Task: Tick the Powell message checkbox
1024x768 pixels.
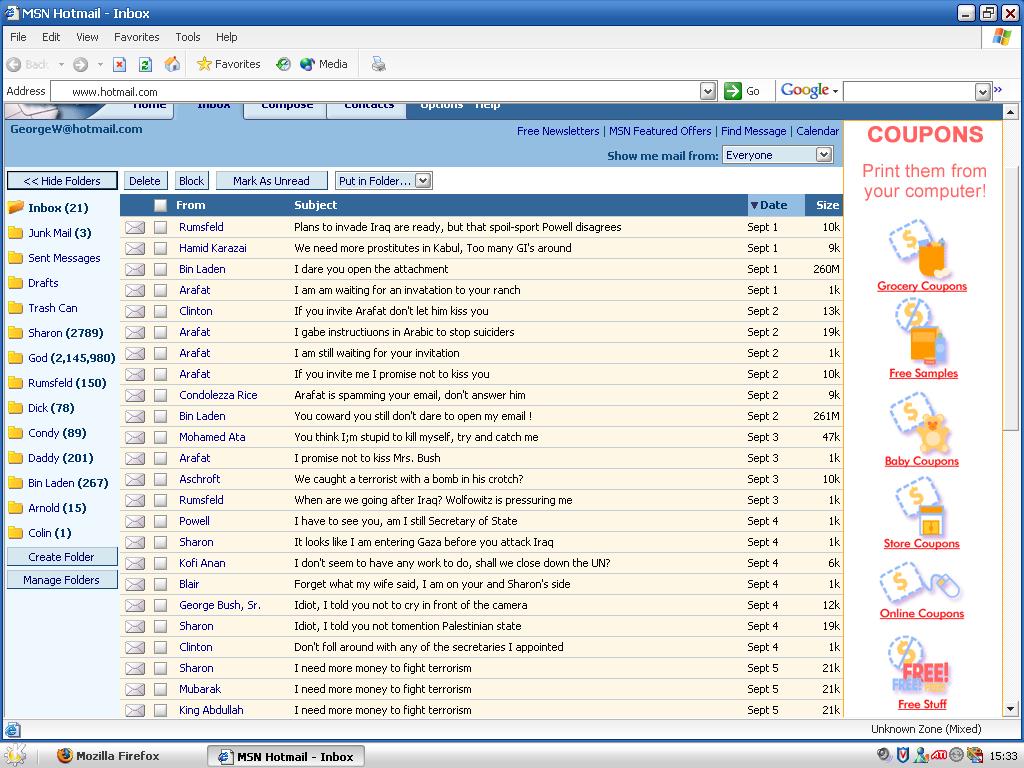Action: pos(160,521)
